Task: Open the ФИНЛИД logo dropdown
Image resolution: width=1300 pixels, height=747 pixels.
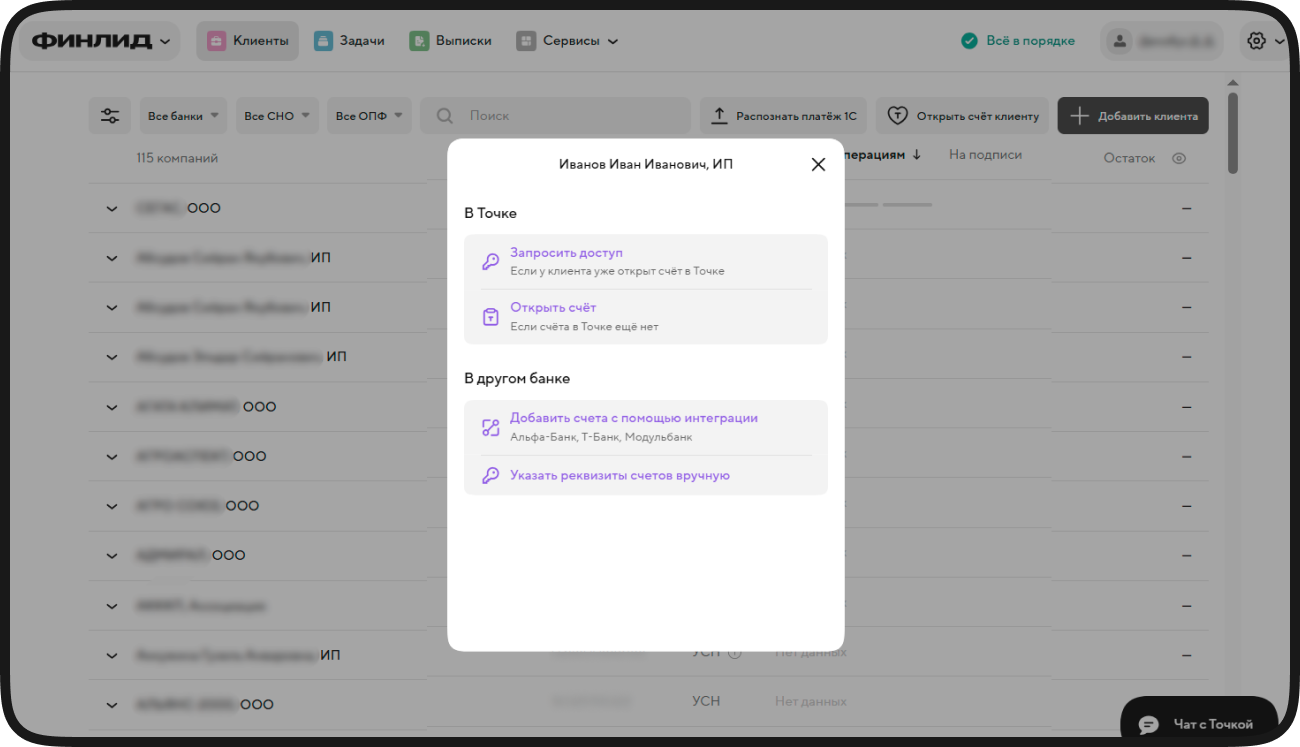Action: tap(100, 41)
